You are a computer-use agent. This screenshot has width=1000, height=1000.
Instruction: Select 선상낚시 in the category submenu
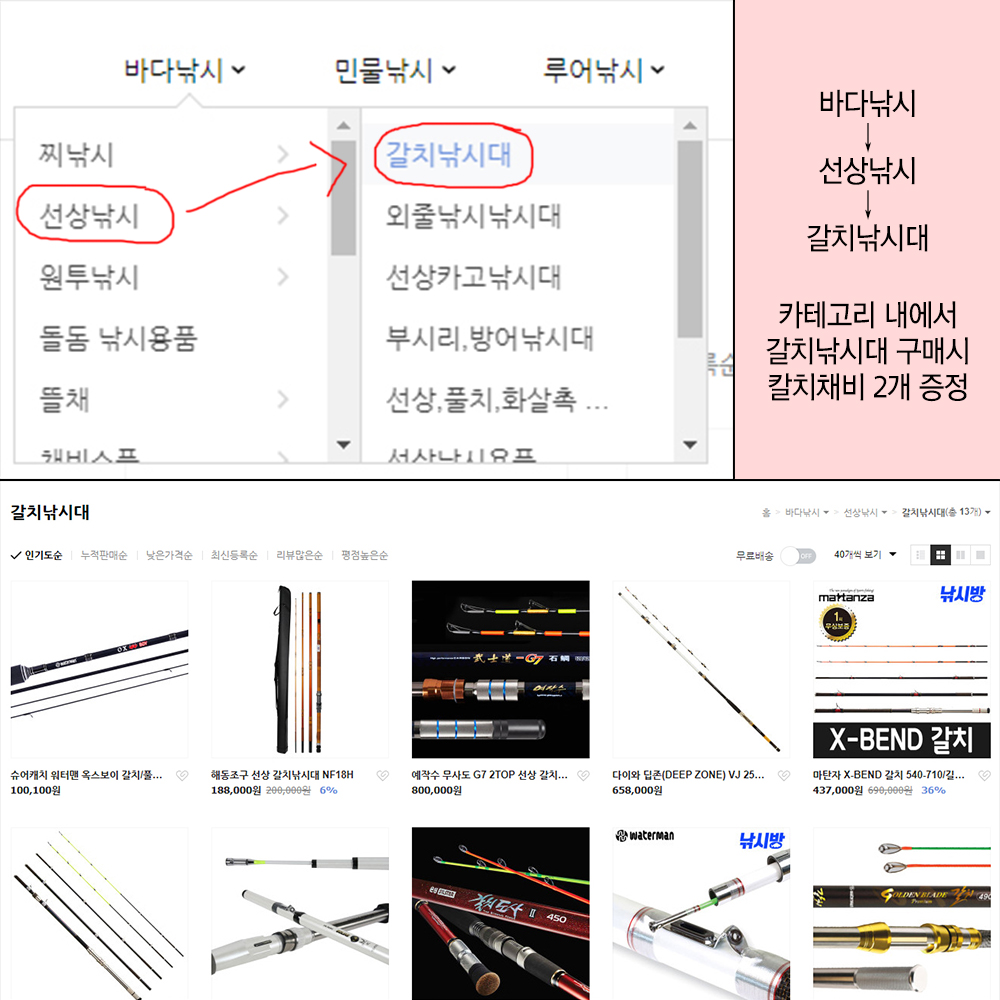pos(89,216)
